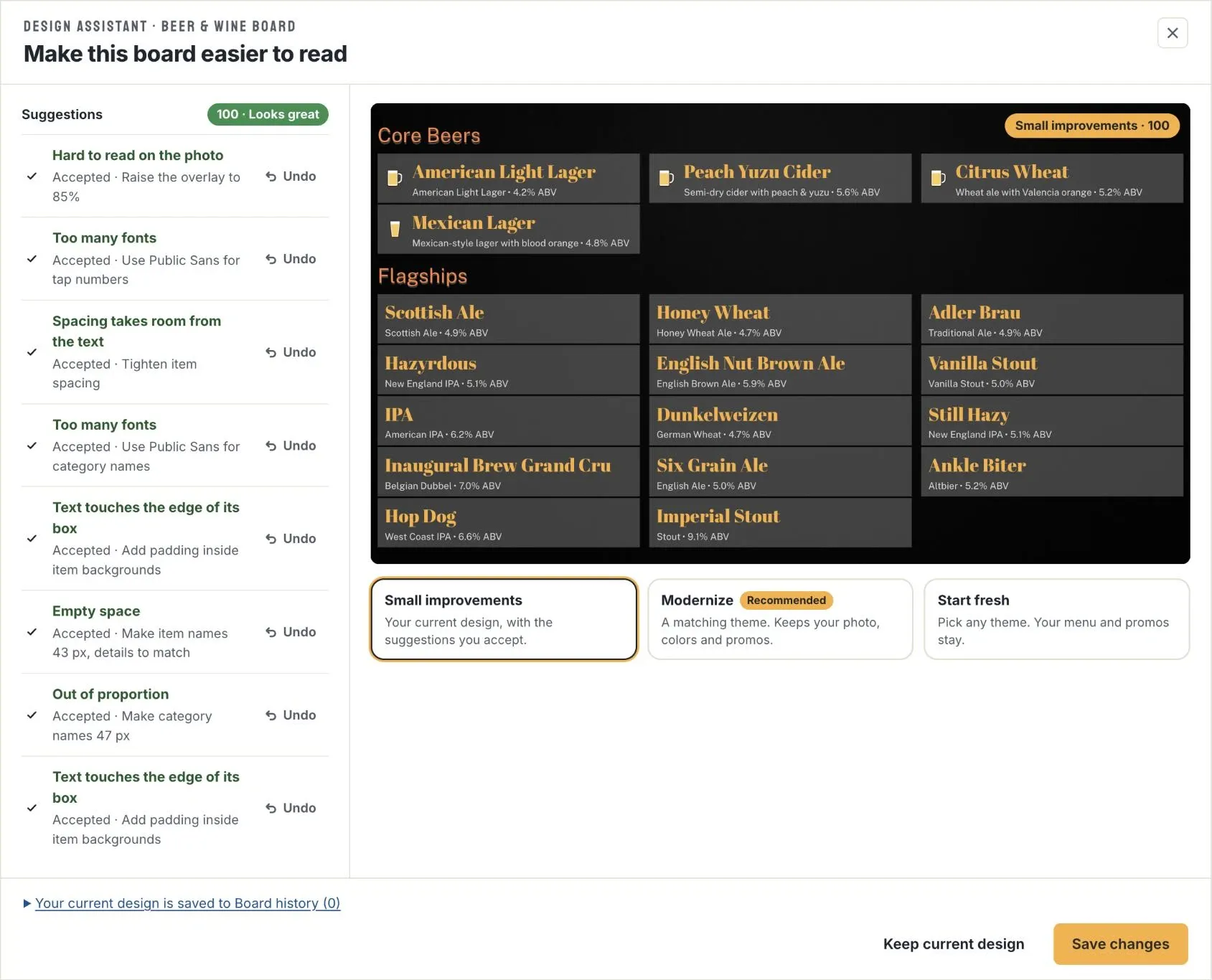Click the beer mug icon on Citrus Wheat
This screenshot has height=980, width=1212.
click(938, 178)
